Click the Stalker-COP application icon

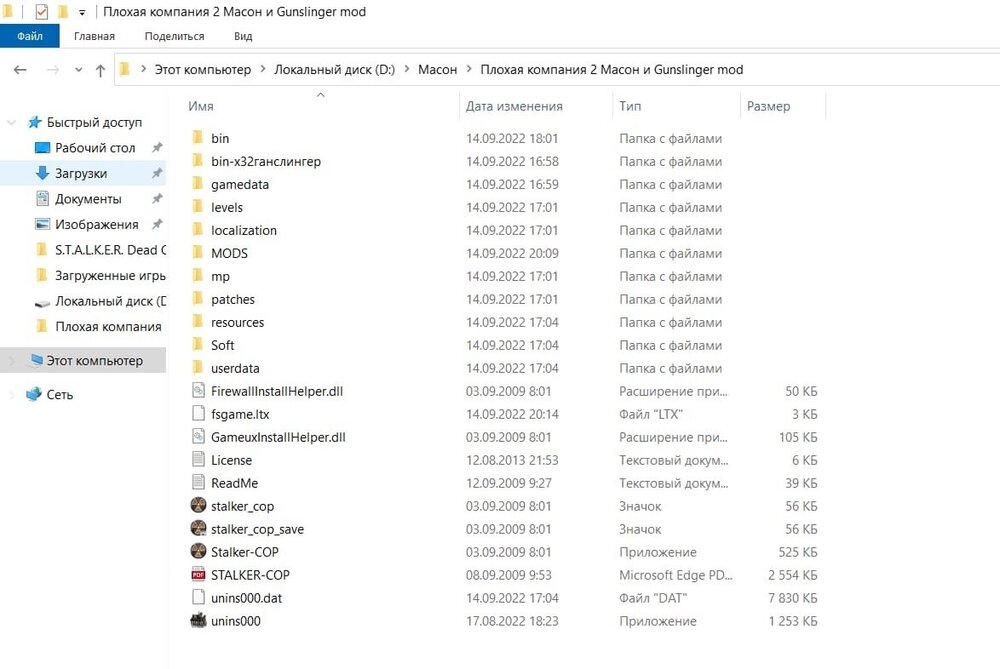[x=198, y=551]
